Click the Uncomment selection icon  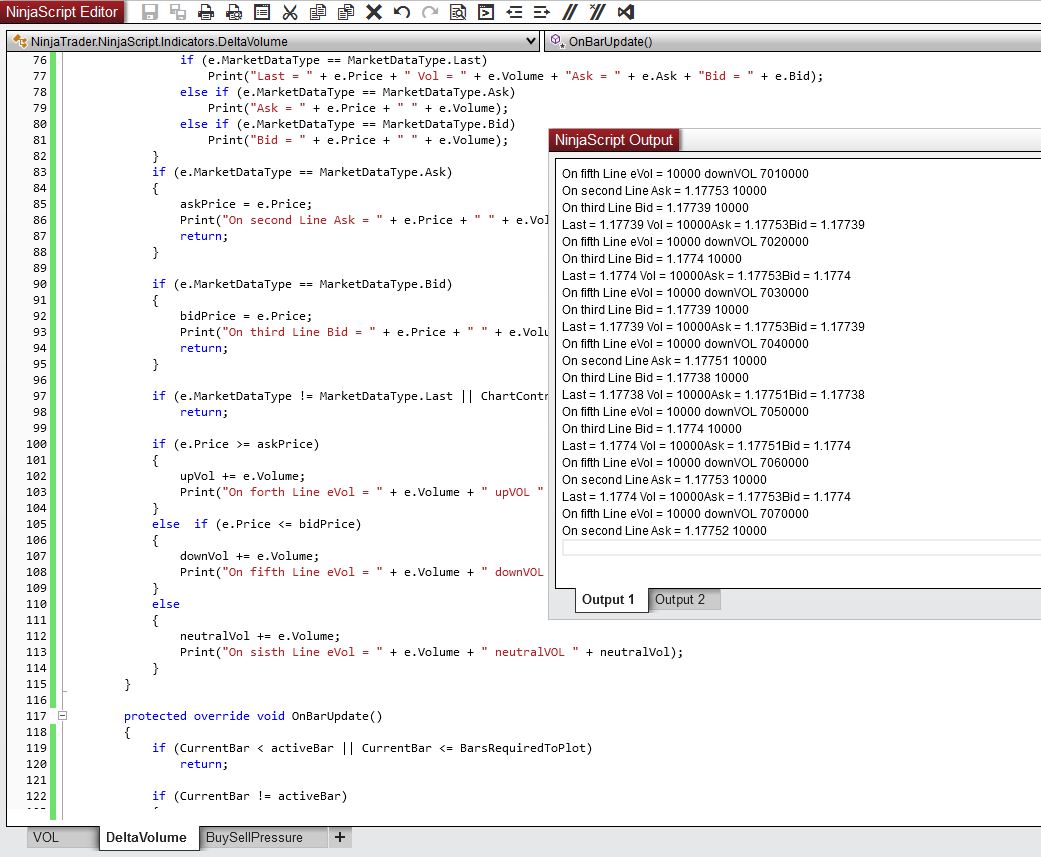tap(597, 13)
